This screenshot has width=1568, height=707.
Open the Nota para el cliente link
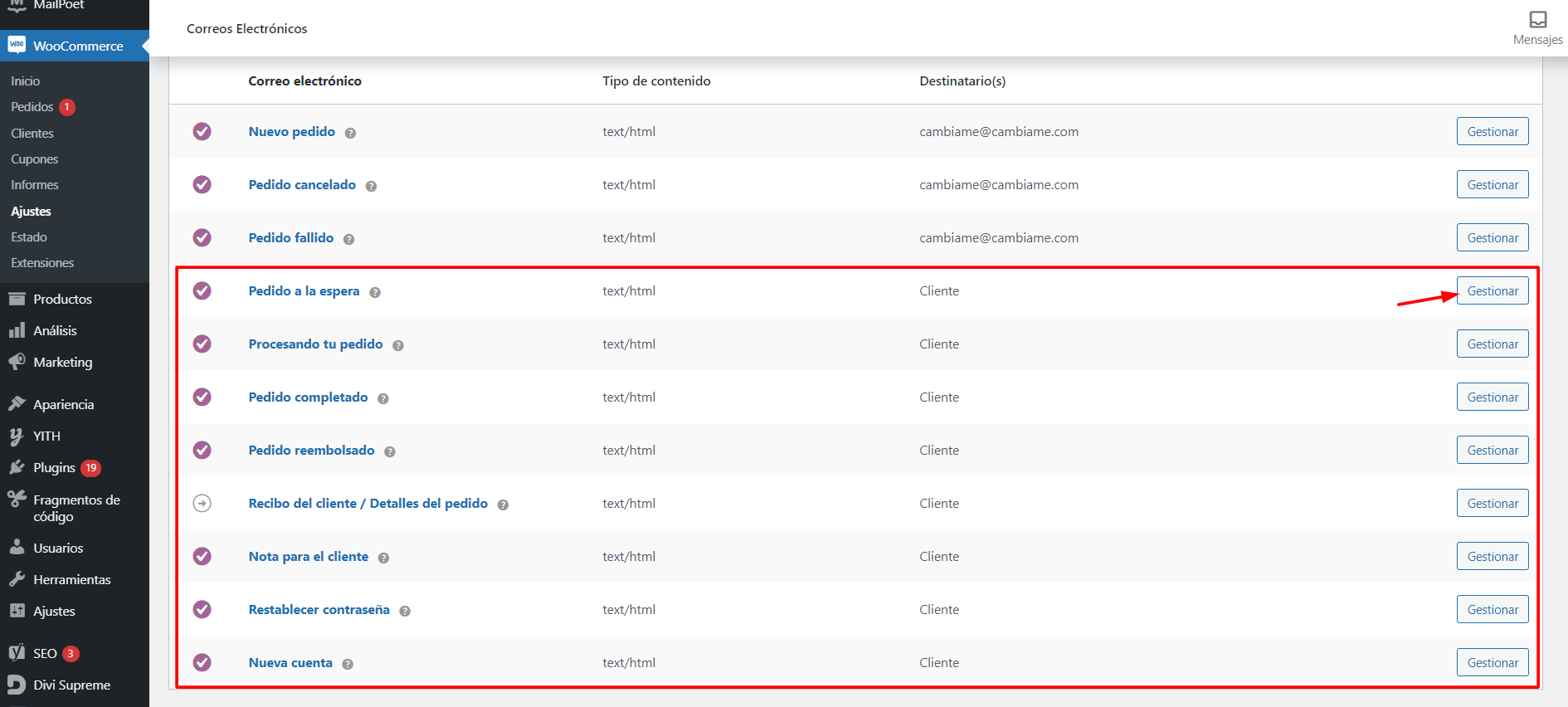coord(309,556)
